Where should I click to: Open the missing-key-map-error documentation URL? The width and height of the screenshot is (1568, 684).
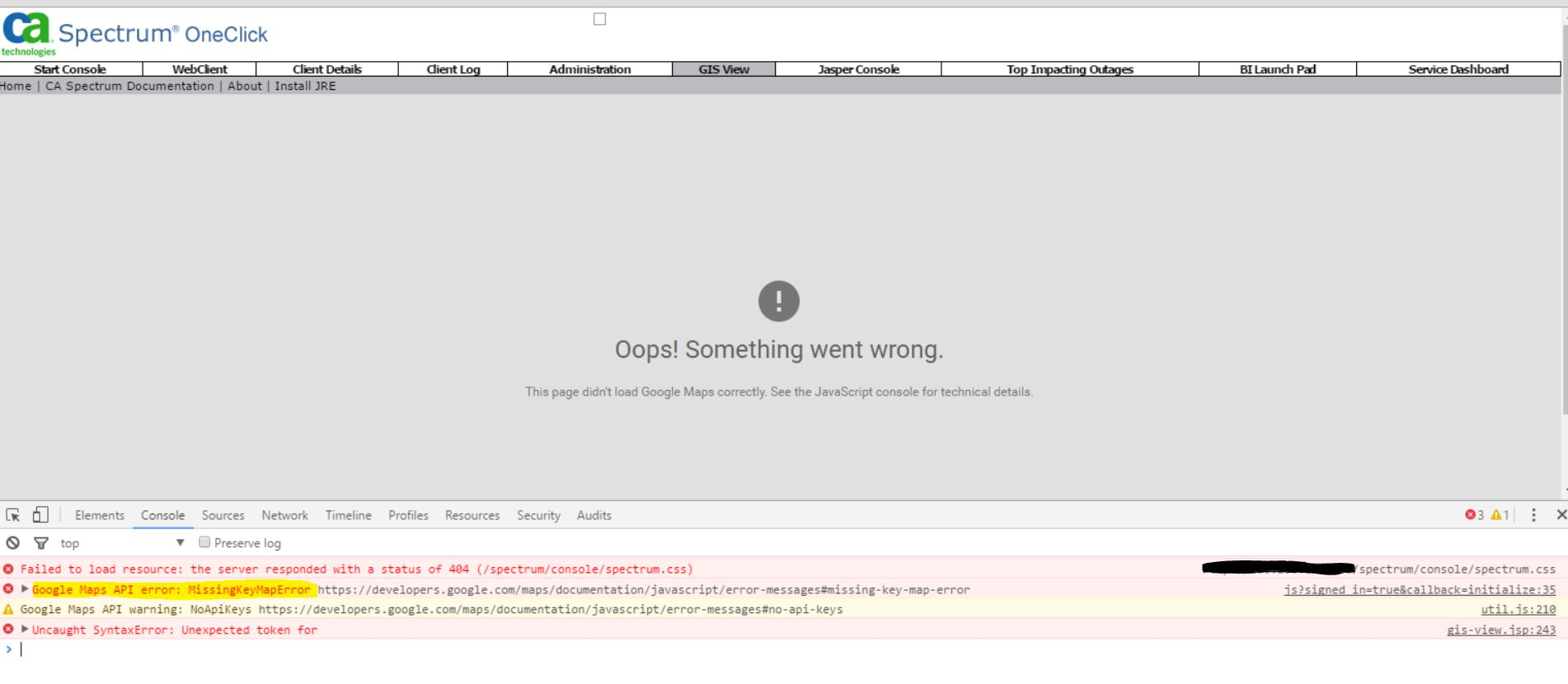(x=644, y=589)
